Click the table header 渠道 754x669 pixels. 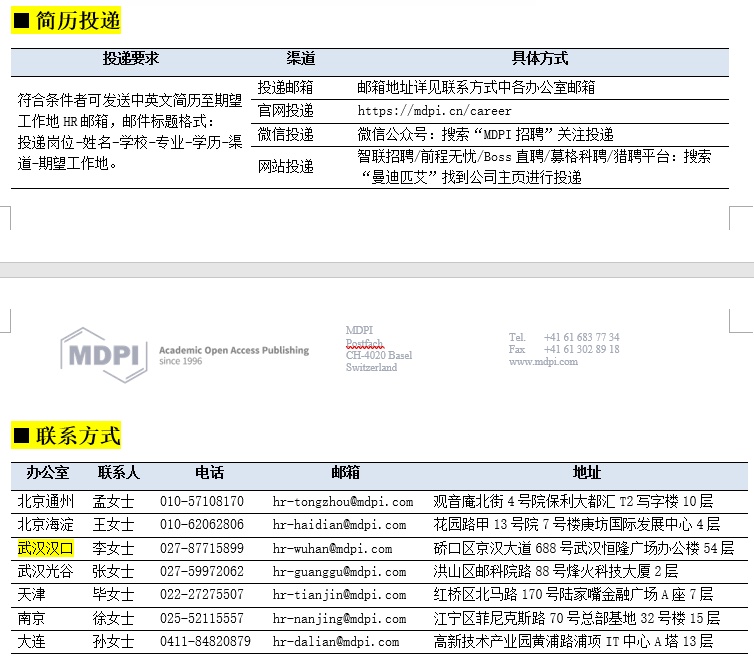301,59
